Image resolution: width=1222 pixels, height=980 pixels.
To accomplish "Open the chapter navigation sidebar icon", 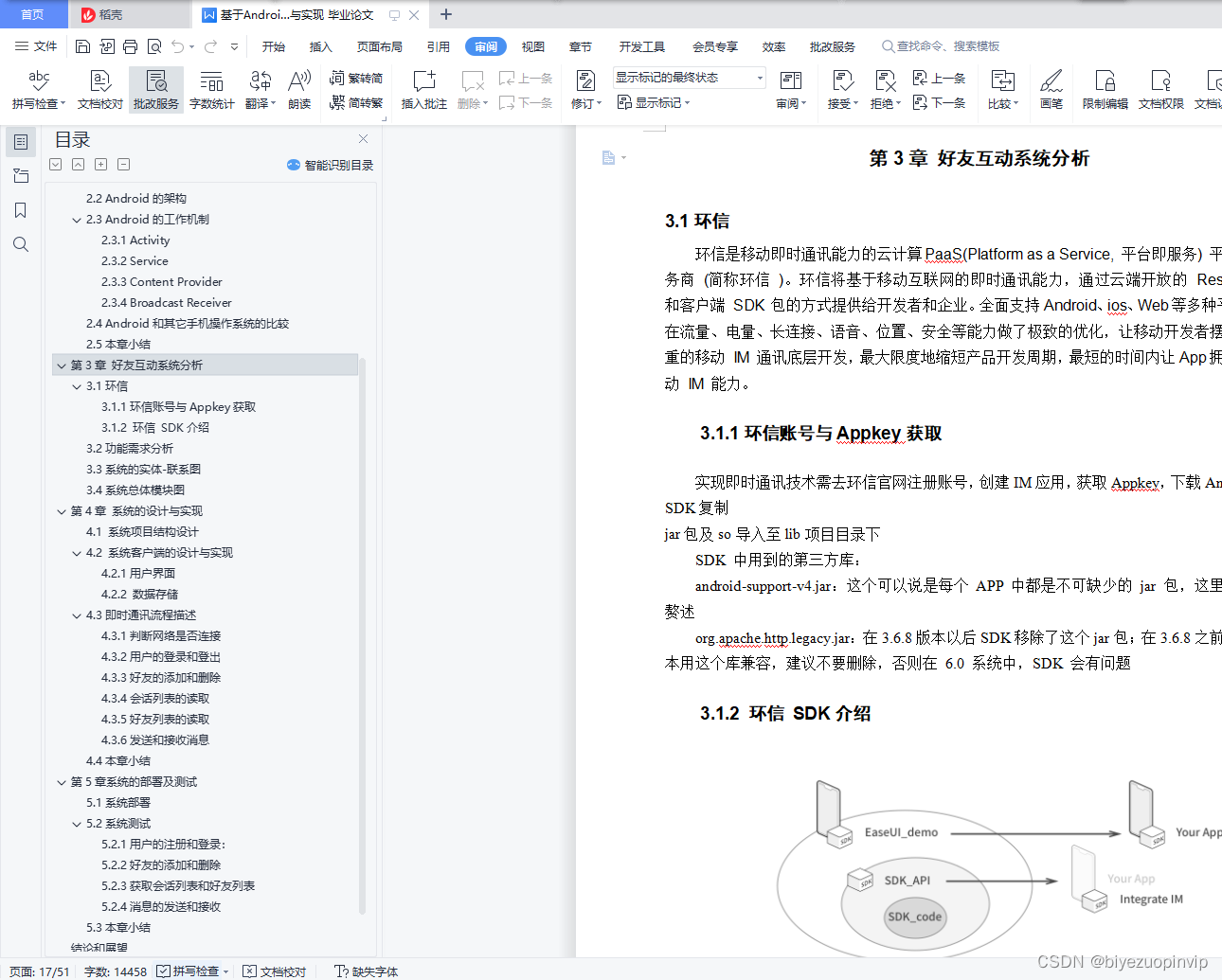I will tap(21, 176).
